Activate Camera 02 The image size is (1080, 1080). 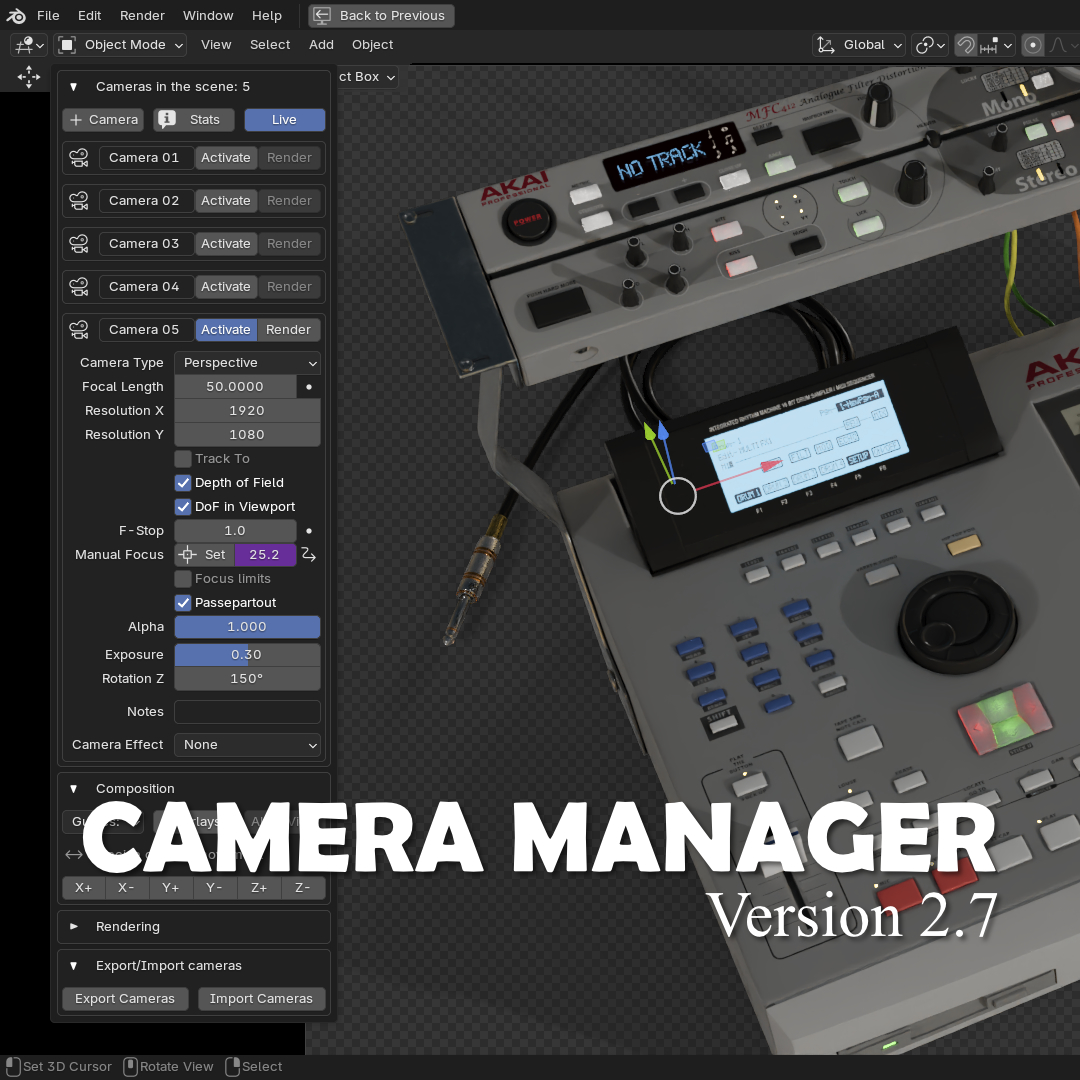(x=226, y=201)
